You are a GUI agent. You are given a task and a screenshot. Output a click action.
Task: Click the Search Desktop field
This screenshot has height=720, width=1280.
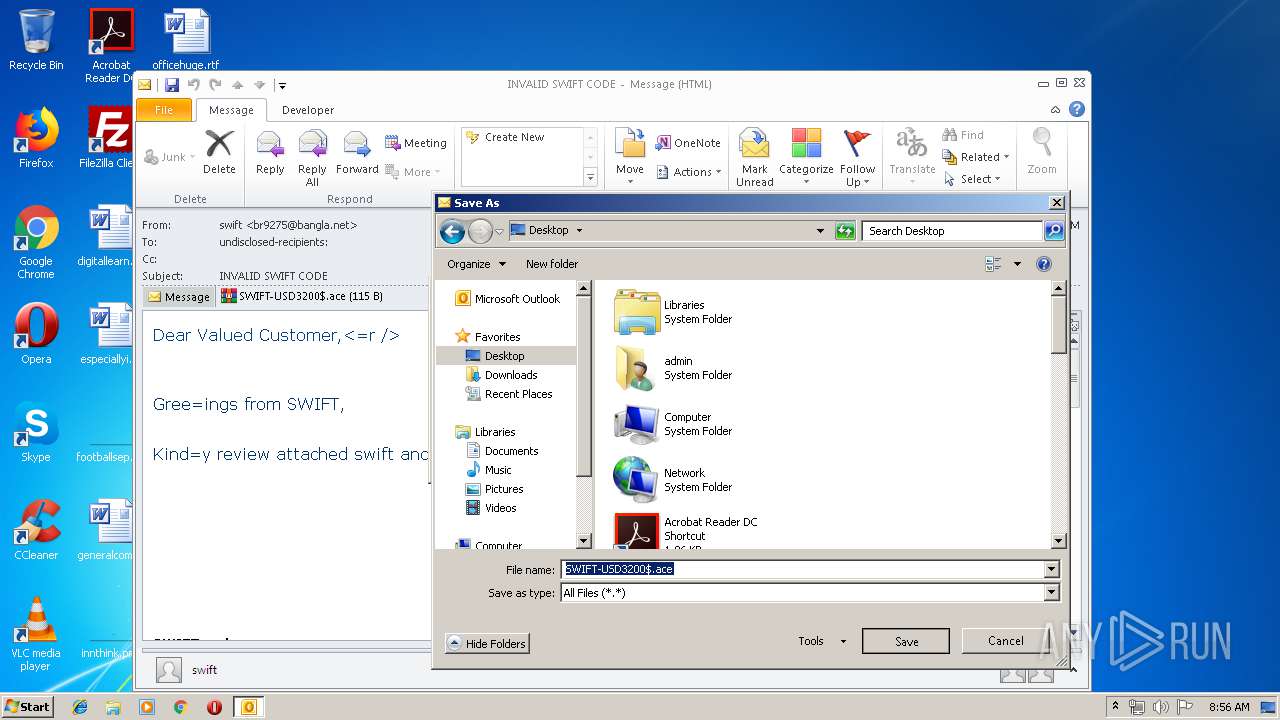click(x=952, y=231)
